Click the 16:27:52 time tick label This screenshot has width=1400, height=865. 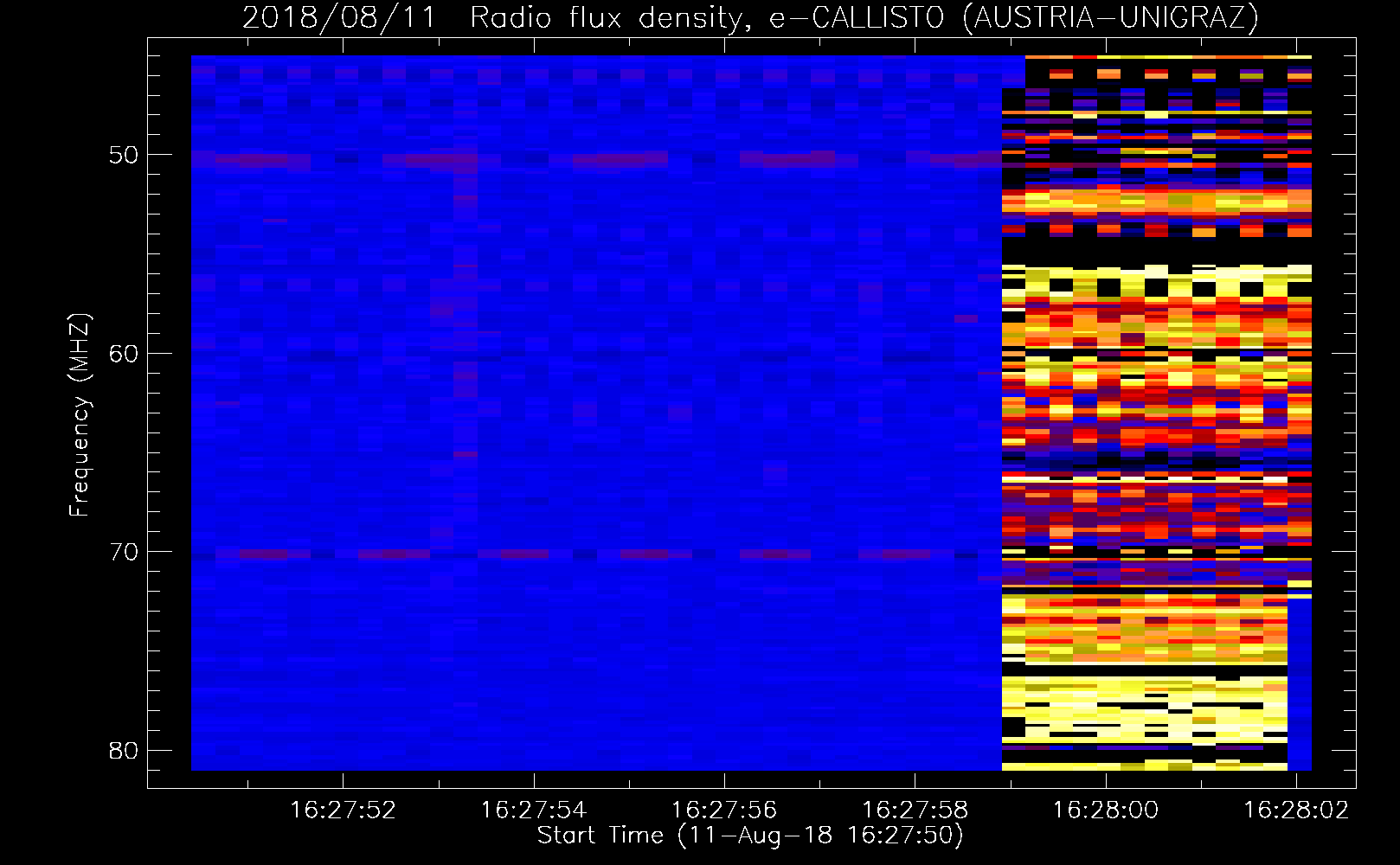point(343,811)
